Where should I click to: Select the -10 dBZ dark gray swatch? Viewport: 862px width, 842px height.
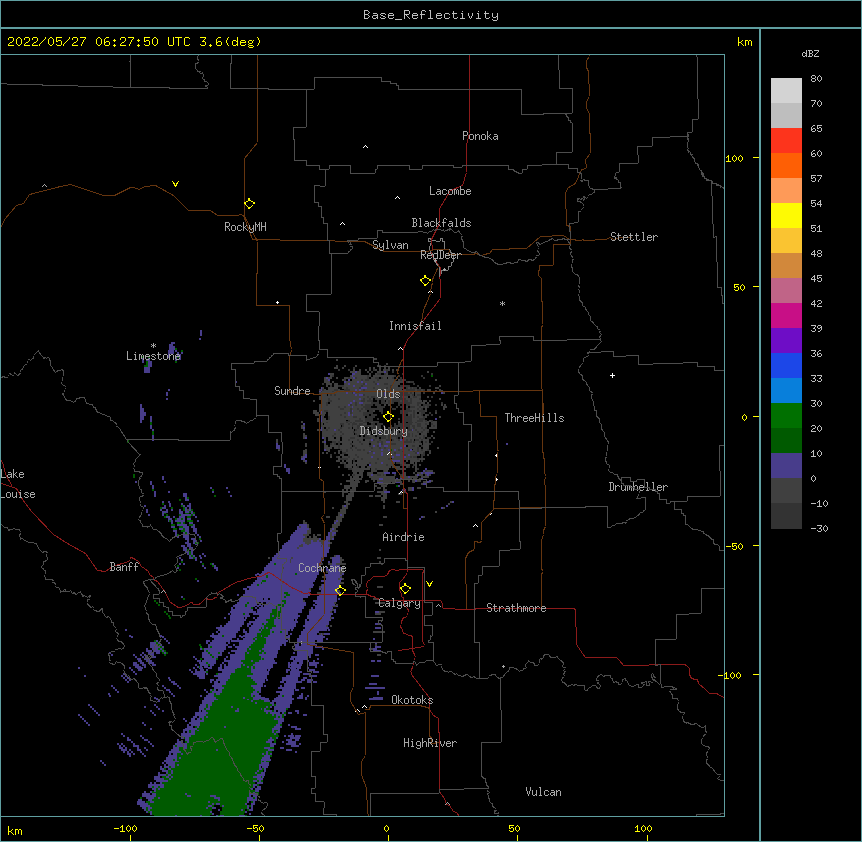(x=786, y=516)
